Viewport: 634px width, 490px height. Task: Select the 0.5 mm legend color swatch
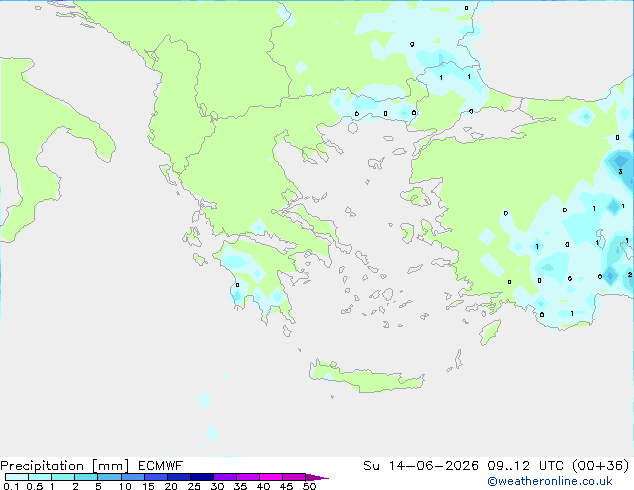[x=40, y=477]
